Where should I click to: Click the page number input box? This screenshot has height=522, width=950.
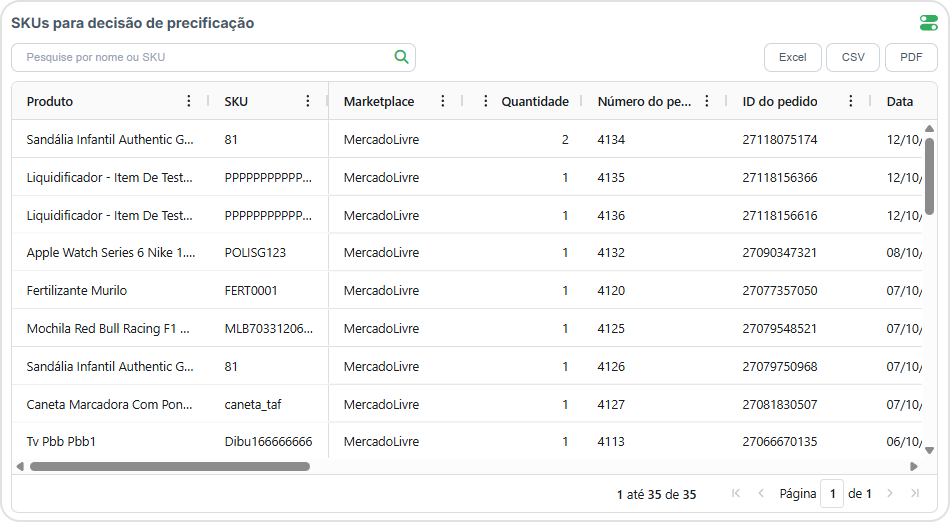[x=832, y=494]
